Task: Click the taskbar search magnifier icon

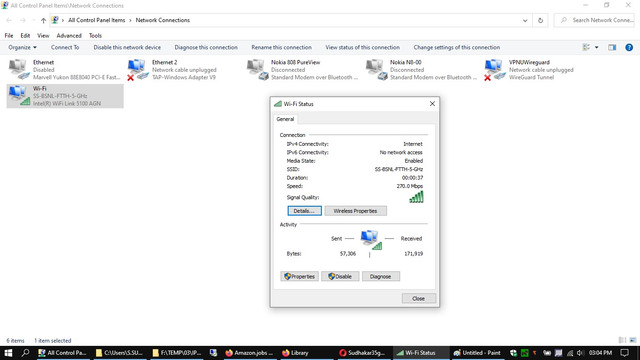Action: pos(25,353)
